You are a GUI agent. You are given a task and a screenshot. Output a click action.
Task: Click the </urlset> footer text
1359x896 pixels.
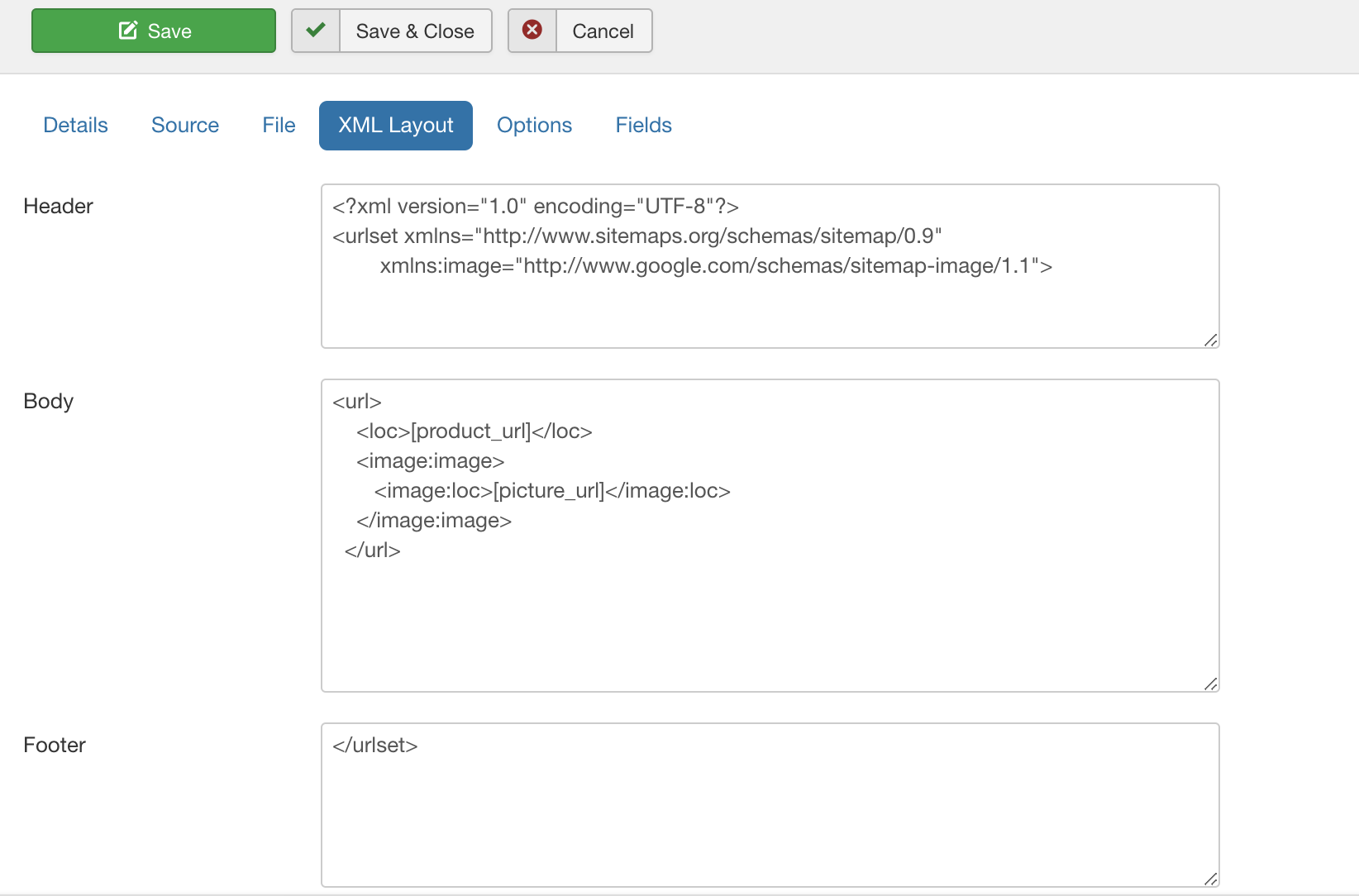click(375, 746)
